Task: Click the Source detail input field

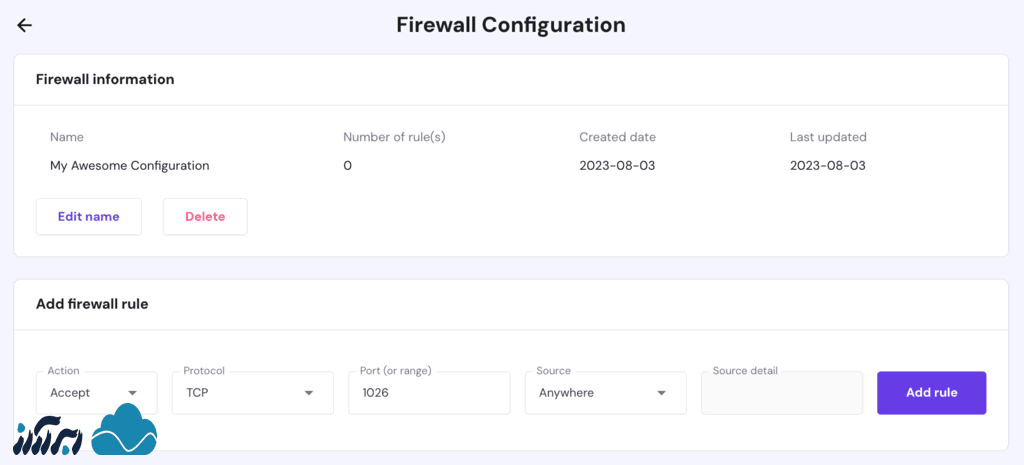Action: [x=781, y=393]
